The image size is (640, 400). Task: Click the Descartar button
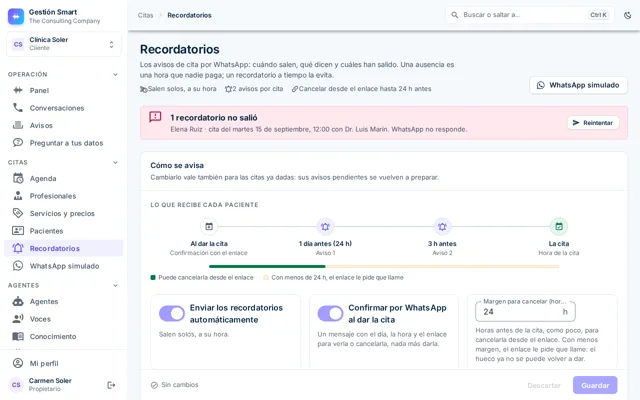544,385
